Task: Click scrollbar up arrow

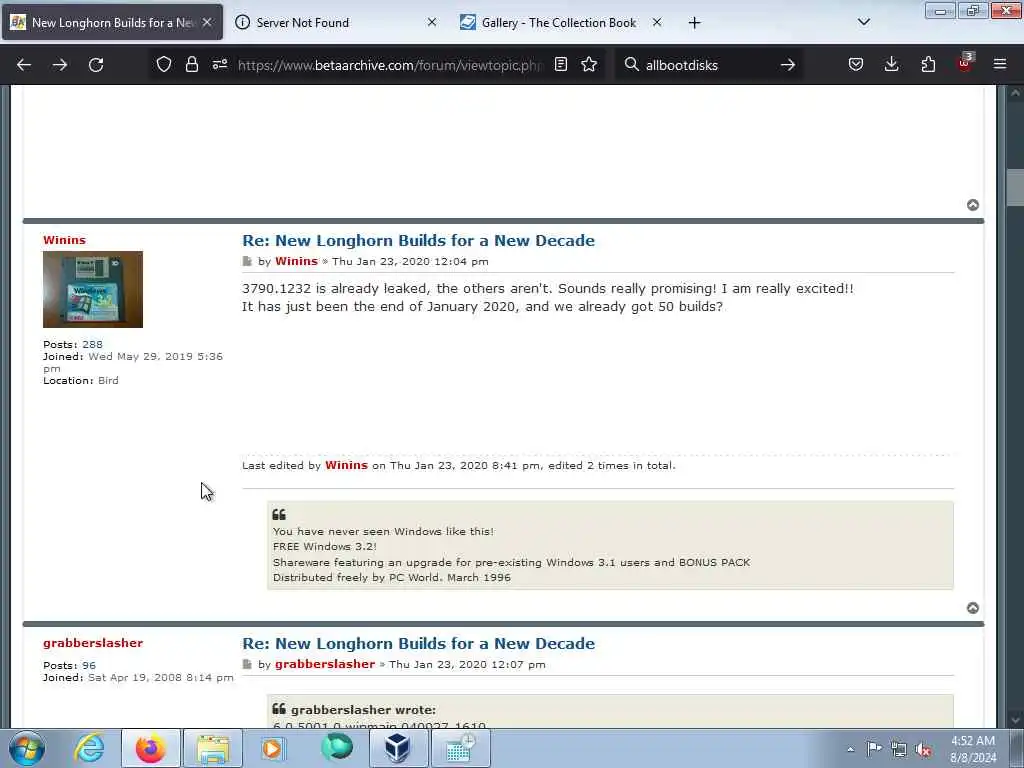Action: tap(1015, 93)
